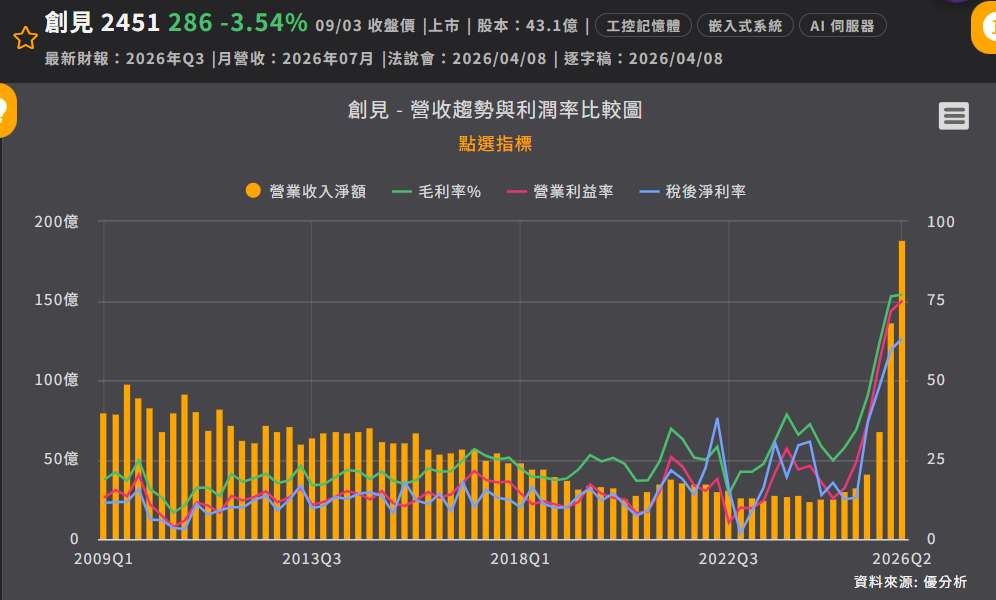Open 月營收 2026年07月 report link
This screenshot has width=996, height=600.
tap(295, 58)
